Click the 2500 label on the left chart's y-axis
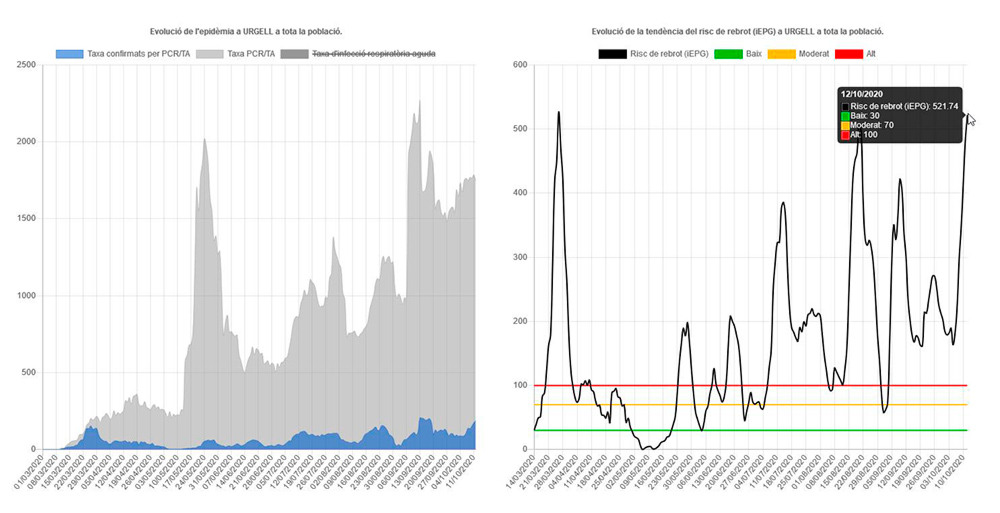The width and height of the screenshot is (1000, 513). tap(28, 65)
